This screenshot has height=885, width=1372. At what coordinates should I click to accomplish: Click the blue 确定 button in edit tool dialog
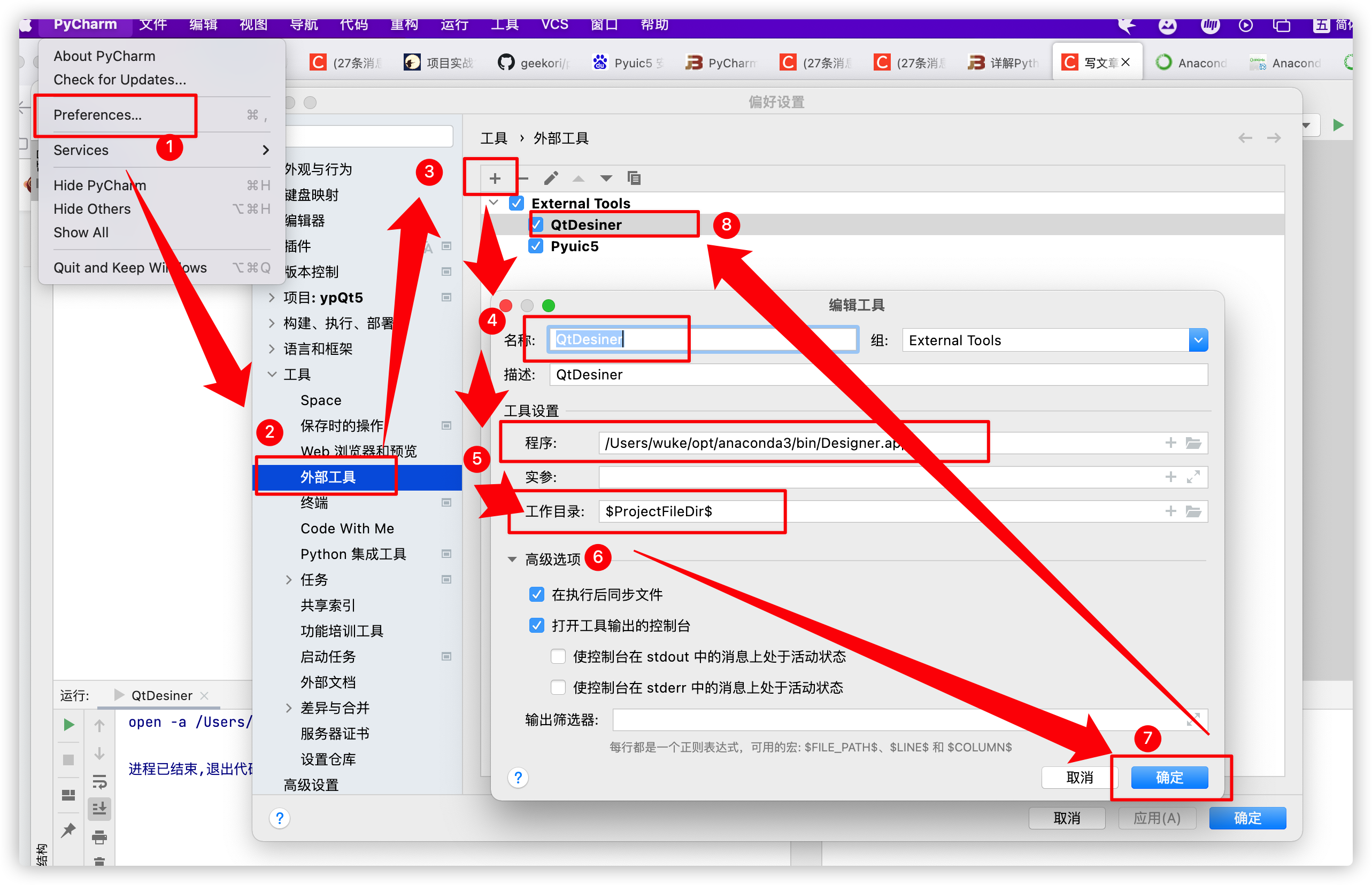(1169, 777)
